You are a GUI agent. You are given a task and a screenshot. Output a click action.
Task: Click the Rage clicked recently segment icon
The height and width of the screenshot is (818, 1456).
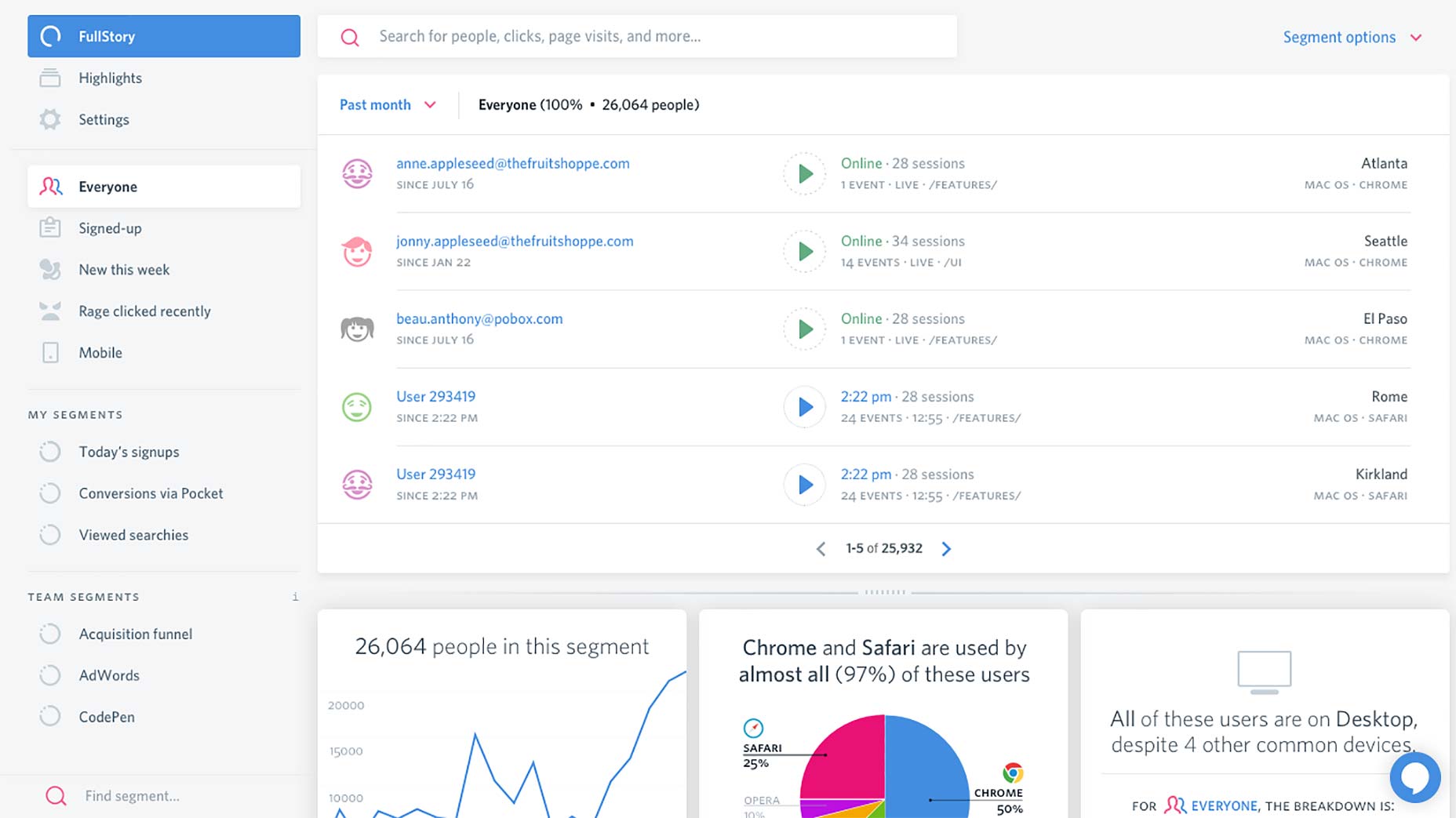pos(50,311)
